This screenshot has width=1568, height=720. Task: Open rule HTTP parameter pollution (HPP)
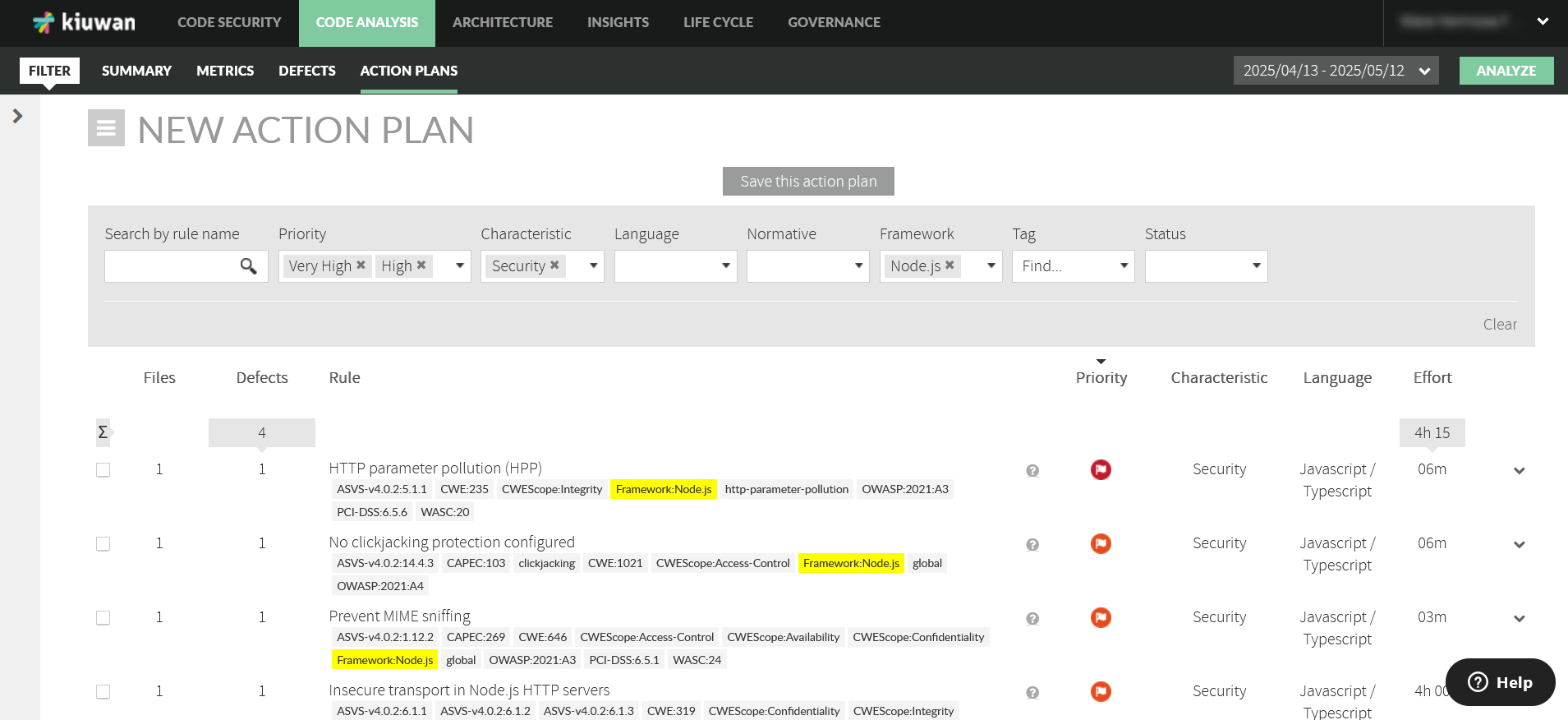(x=435, y=468)
